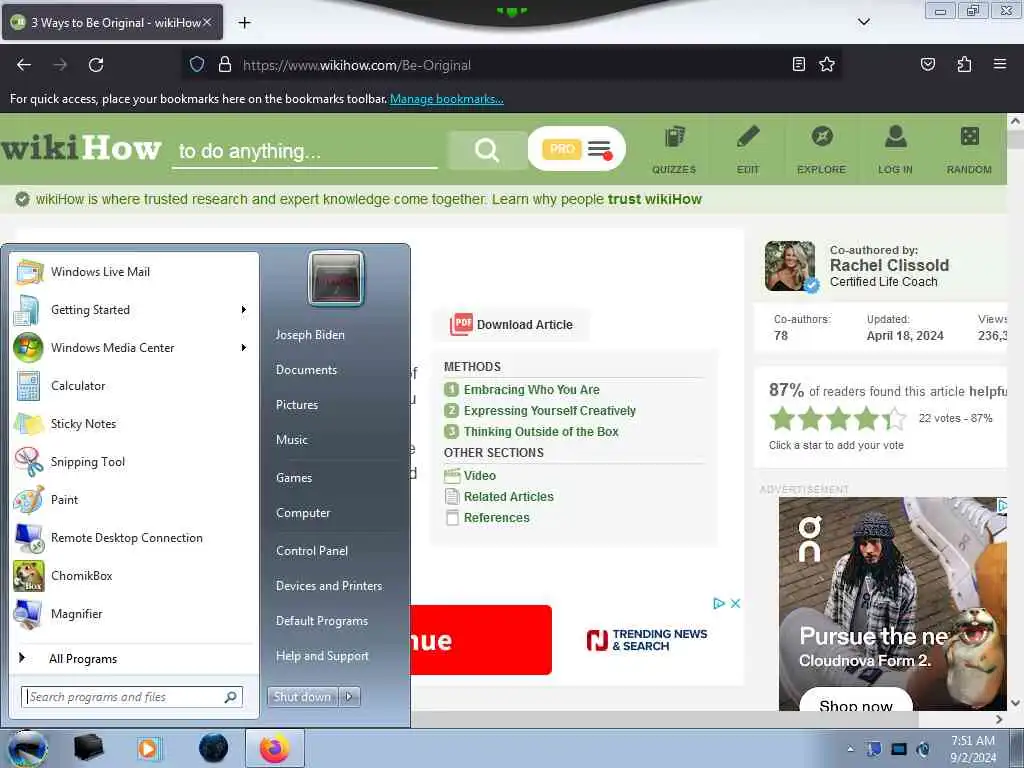Click the padlock site info icon
Viewport: 1024px width, 768px height.
coord(225,65)
